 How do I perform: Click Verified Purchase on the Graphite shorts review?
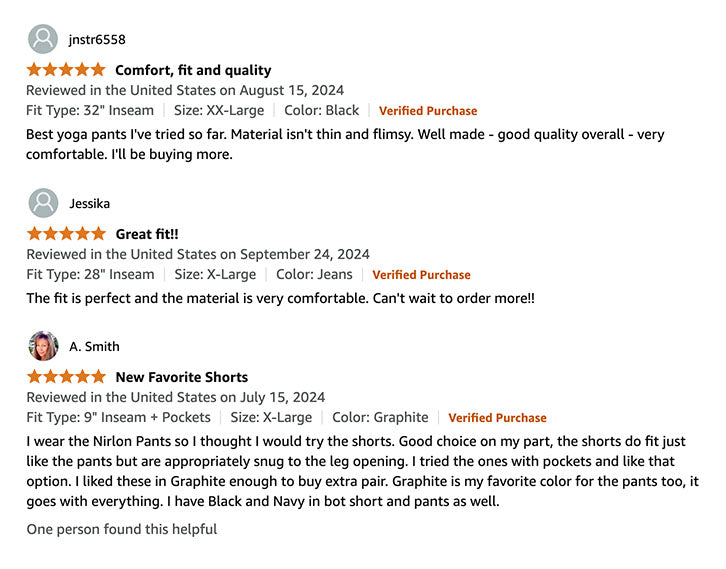497,418
